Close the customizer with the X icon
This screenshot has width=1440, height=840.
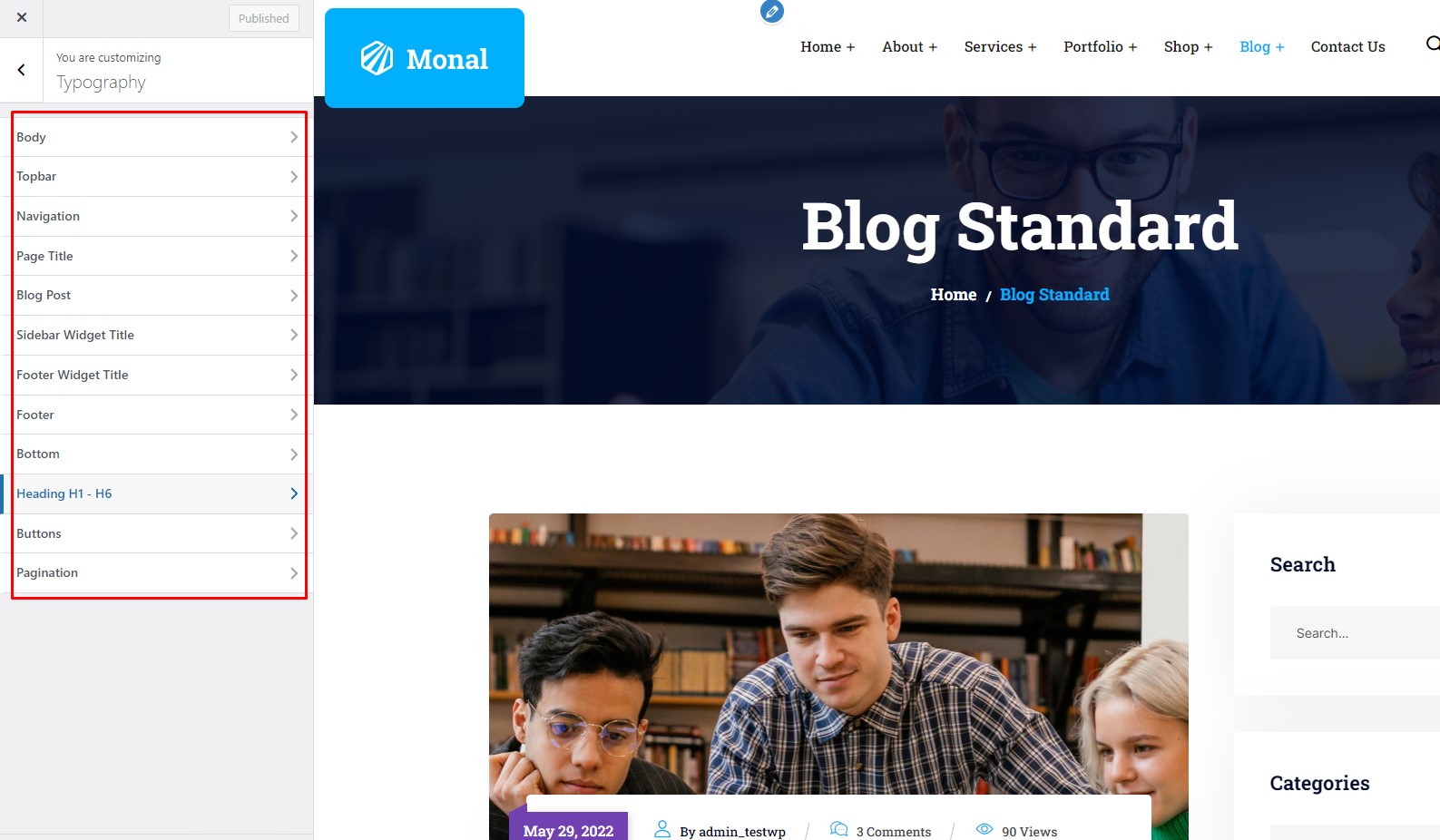pos(22,18)
